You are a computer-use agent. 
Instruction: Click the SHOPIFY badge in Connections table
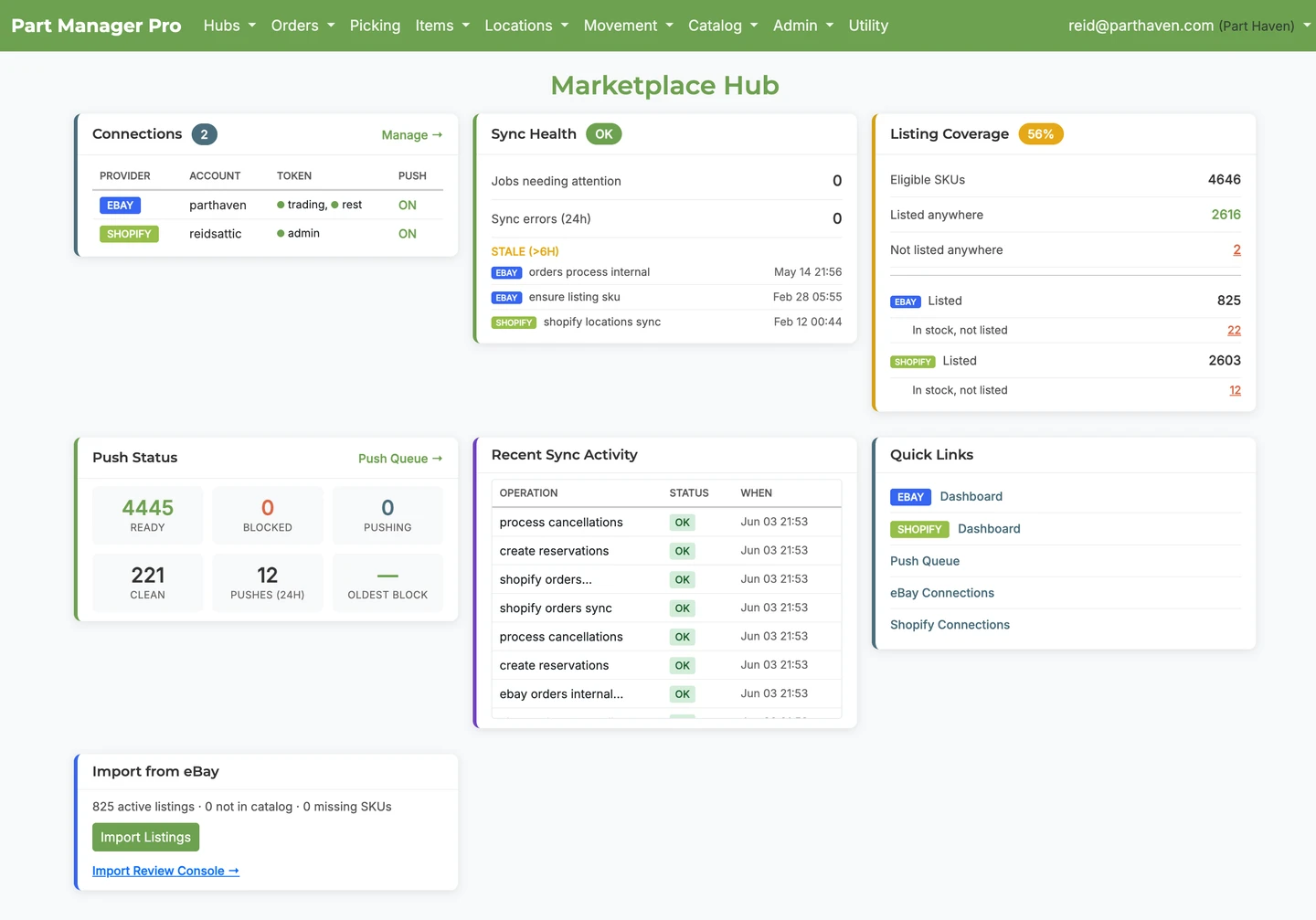coord(129,234)
